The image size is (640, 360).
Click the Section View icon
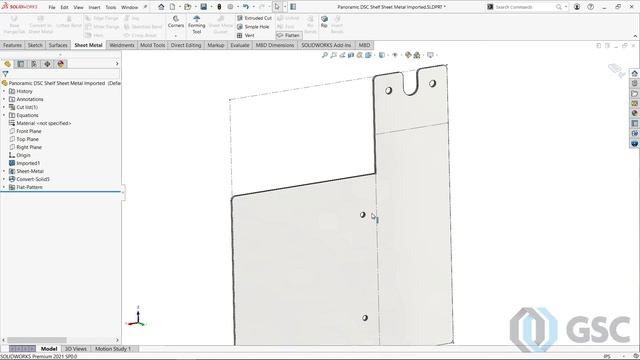pyautogui.click(x=351, y=55)
